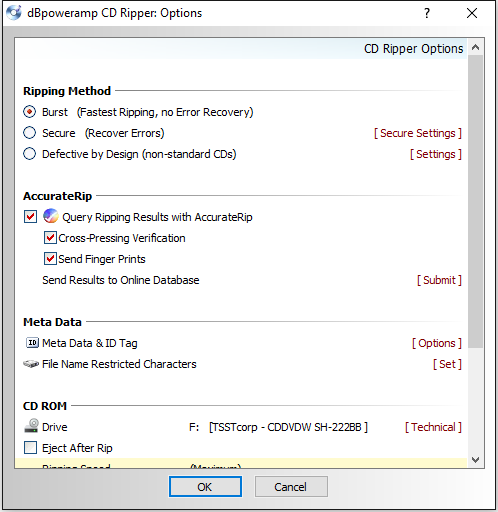The image size is (498, 512).
Task: Click the Submit link for online database
Action: pyautogui.click(x=439, y=280)
